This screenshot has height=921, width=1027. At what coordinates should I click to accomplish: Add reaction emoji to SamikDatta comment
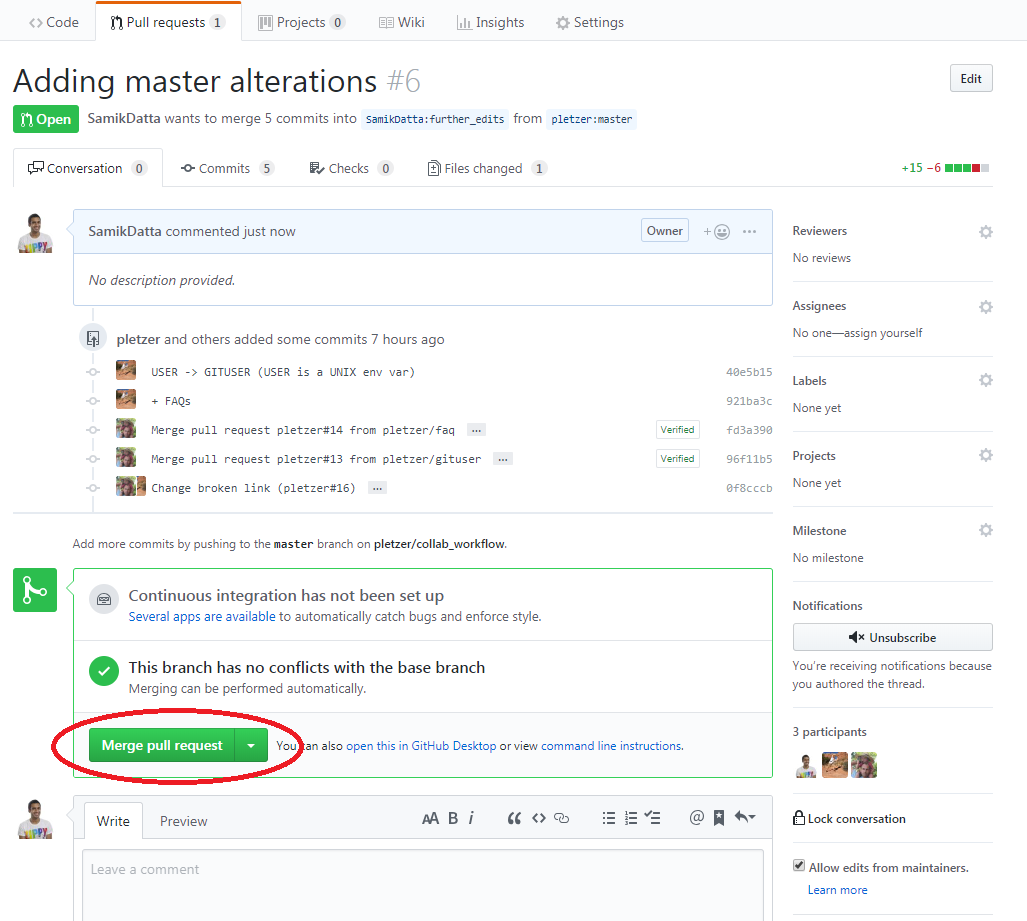(717, 232)
